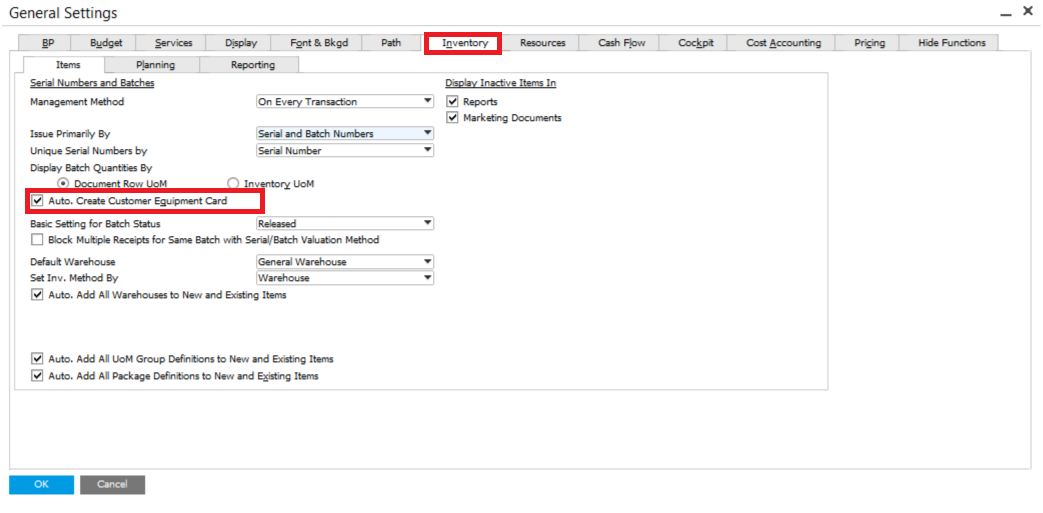Select the Hide Functions tab
This screenshot has height=513, width=1043.
pyautogui.click(x=951, y=43)
